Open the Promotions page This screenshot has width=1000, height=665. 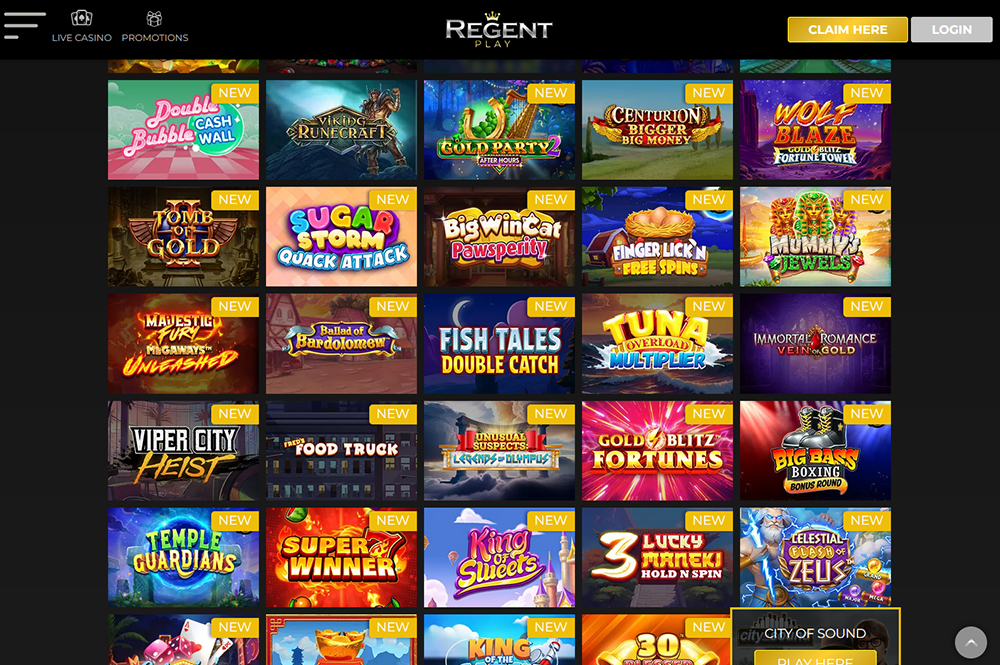point(155,27)
